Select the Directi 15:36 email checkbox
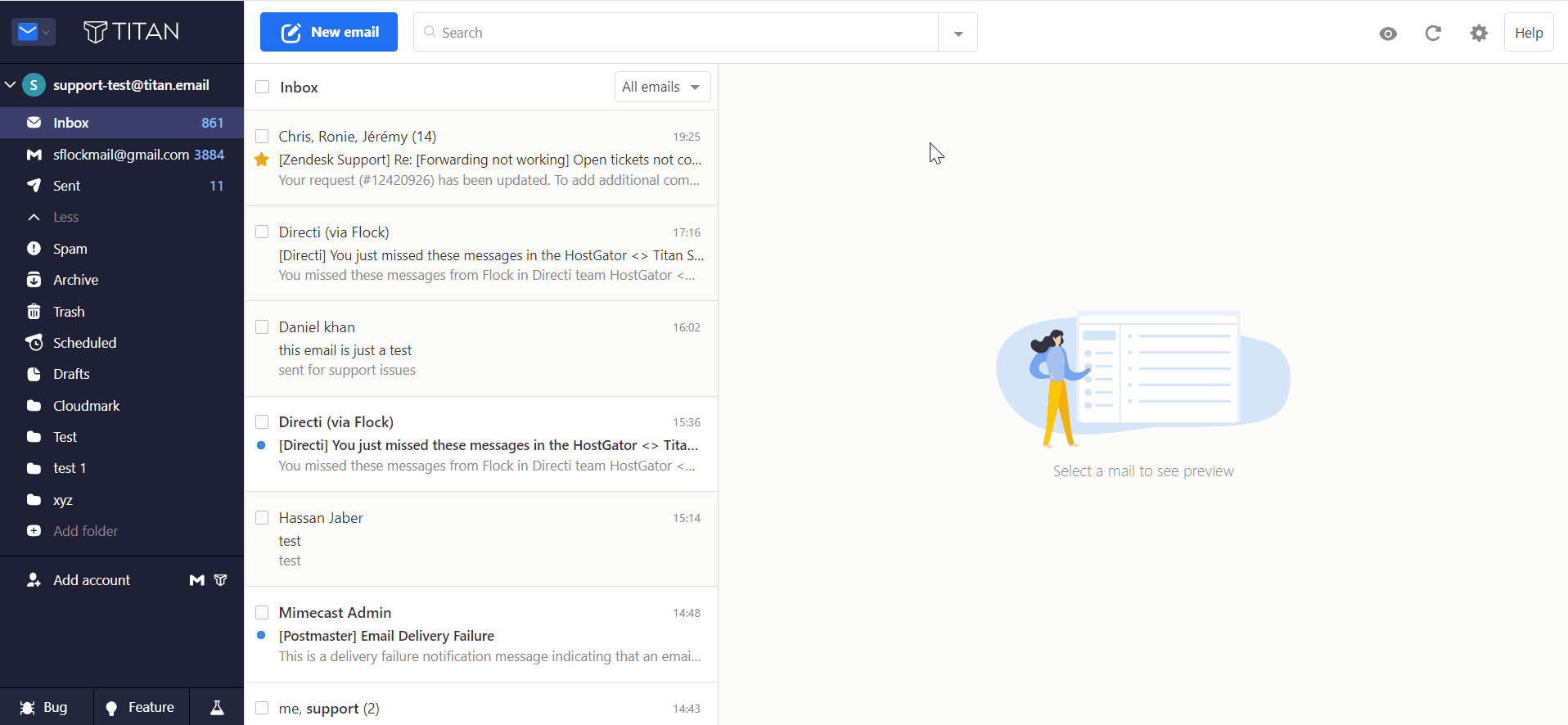Image resolution: width=1568 pixels, height=725 pixels. (262, 421)
